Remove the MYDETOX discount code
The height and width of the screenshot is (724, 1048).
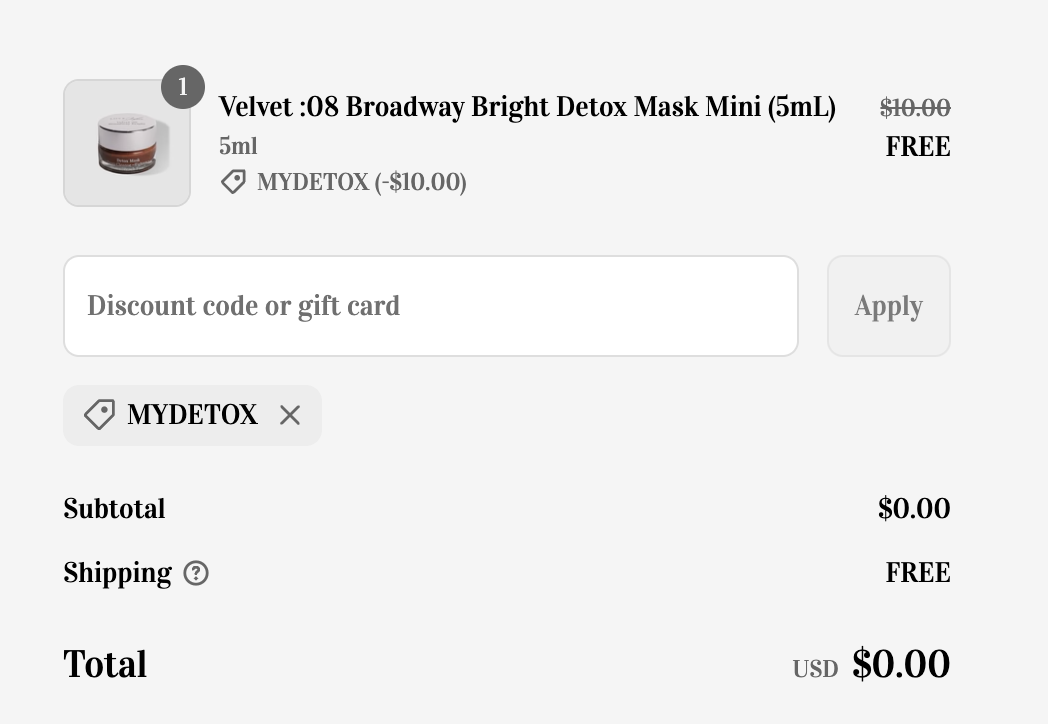(290, 415)
